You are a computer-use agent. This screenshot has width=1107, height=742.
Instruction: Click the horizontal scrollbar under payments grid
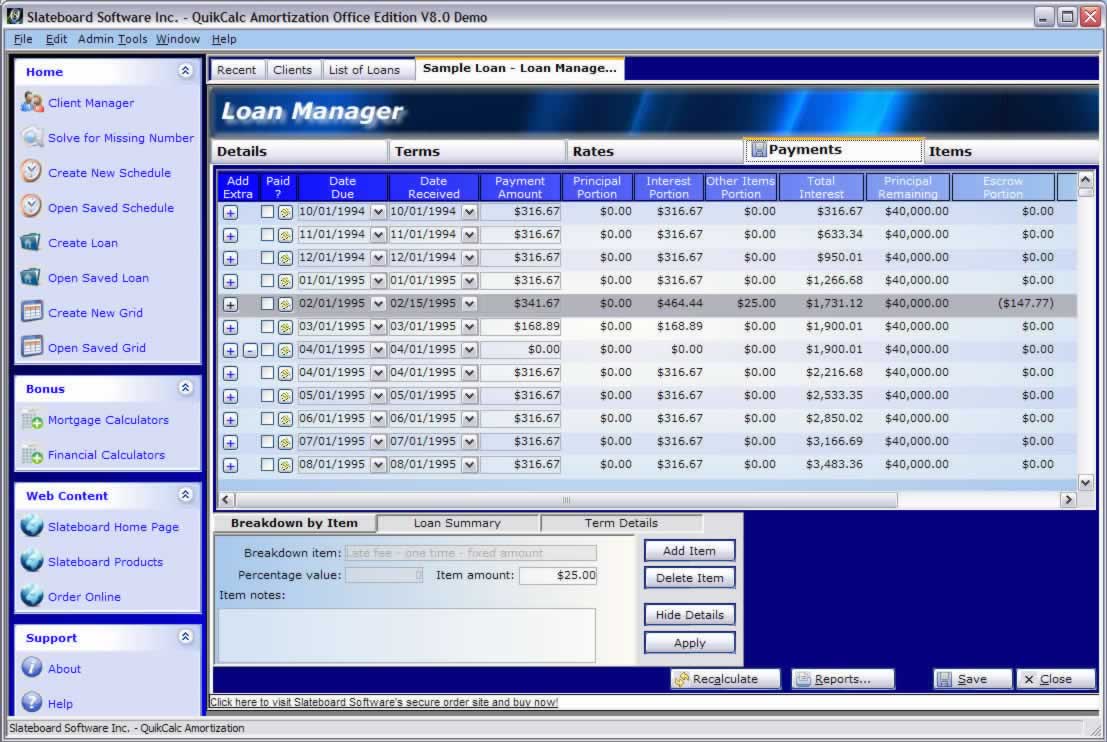[566, 499]
